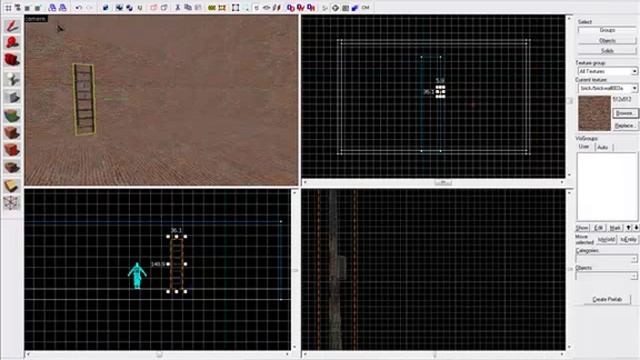Click the Edit Cordon Bounds icon
The width and height of the screenshot is (640, 360).
(222, 7)
